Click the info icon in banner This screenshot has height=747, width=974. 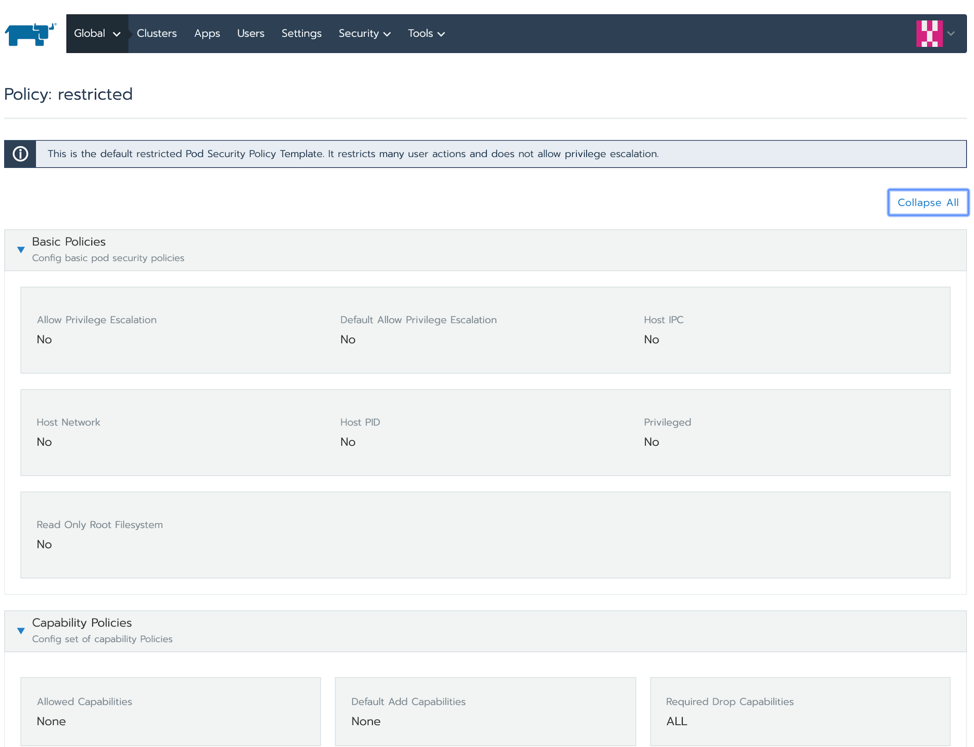pyautogui.click(x=20, y=154)
